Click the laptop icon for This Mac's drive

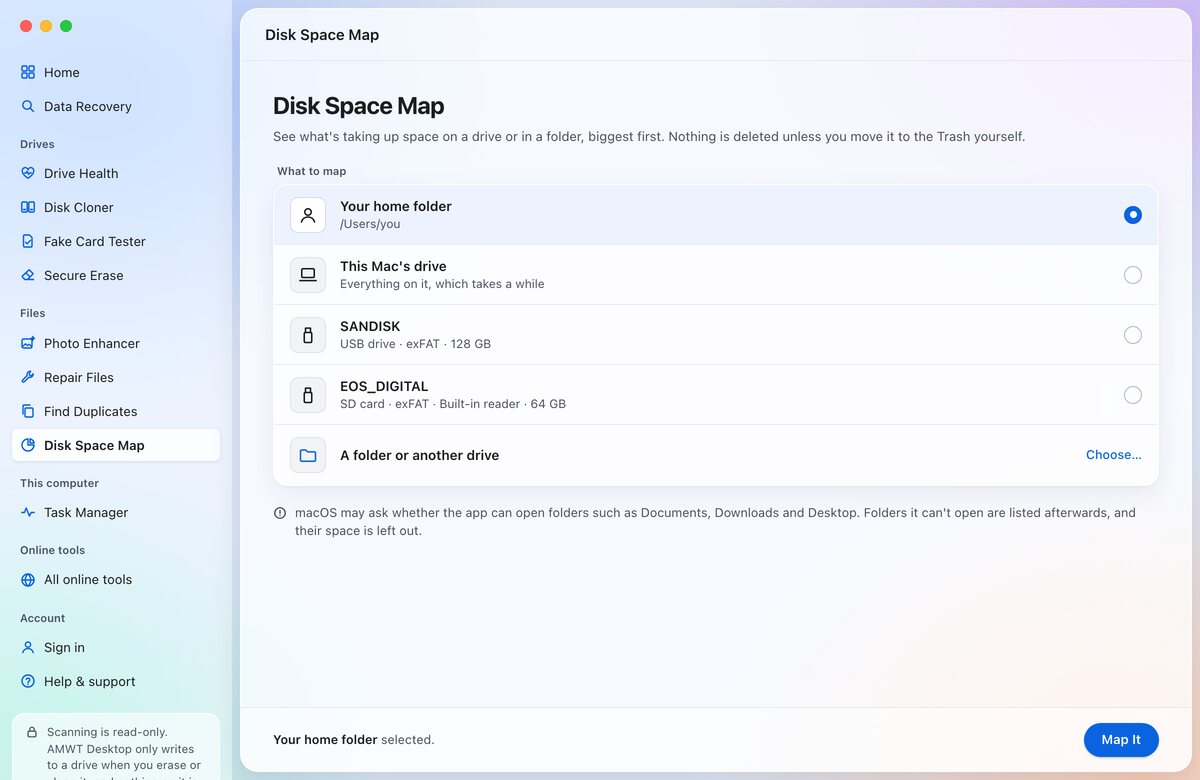(x=308, y=275)
